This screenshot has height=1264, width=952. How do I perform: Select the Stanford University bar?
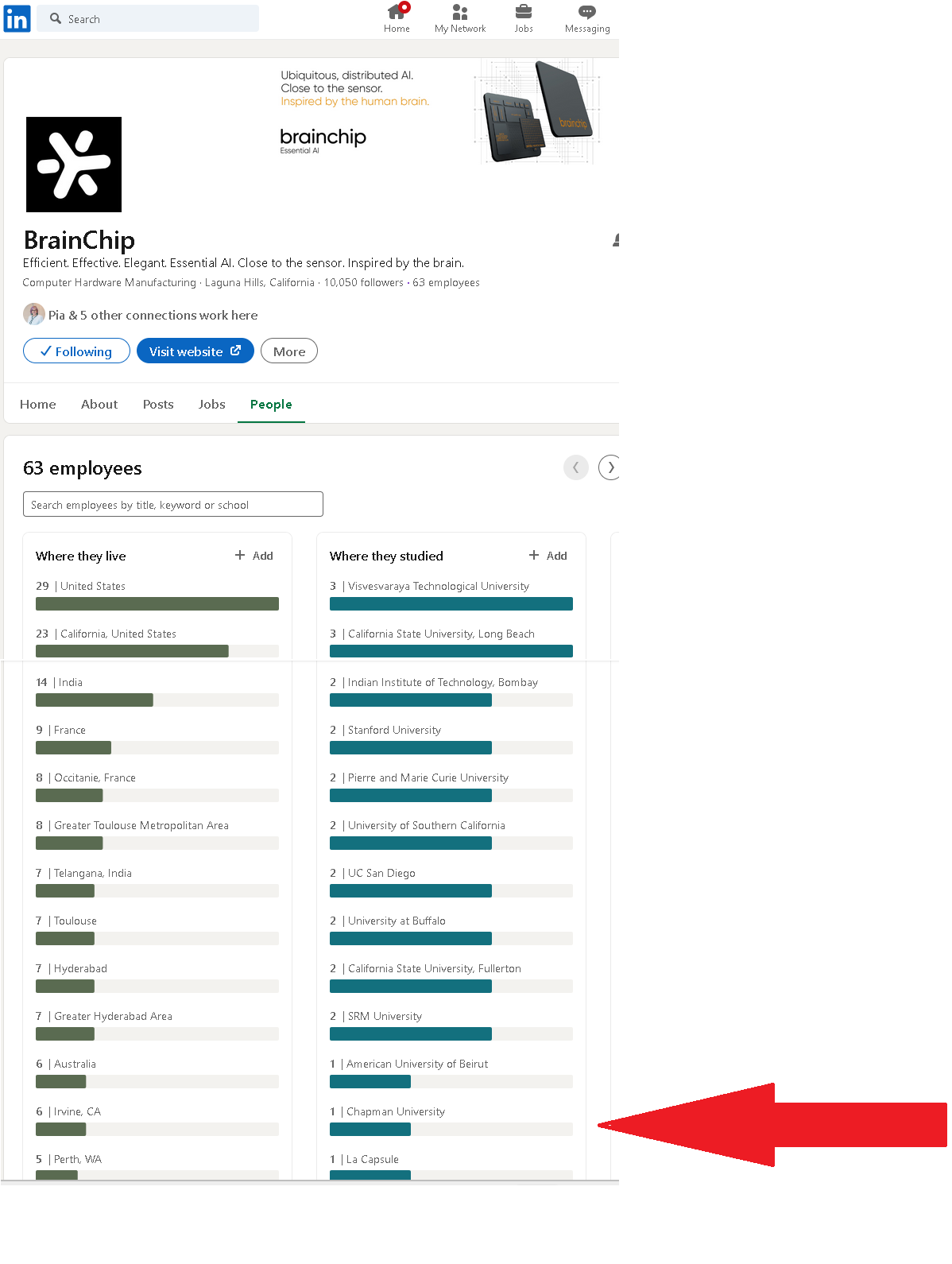pos(451,739)
